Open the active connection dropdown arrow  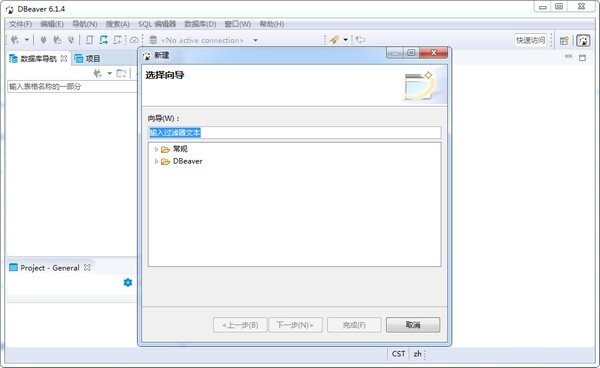[x=255, y=40]
